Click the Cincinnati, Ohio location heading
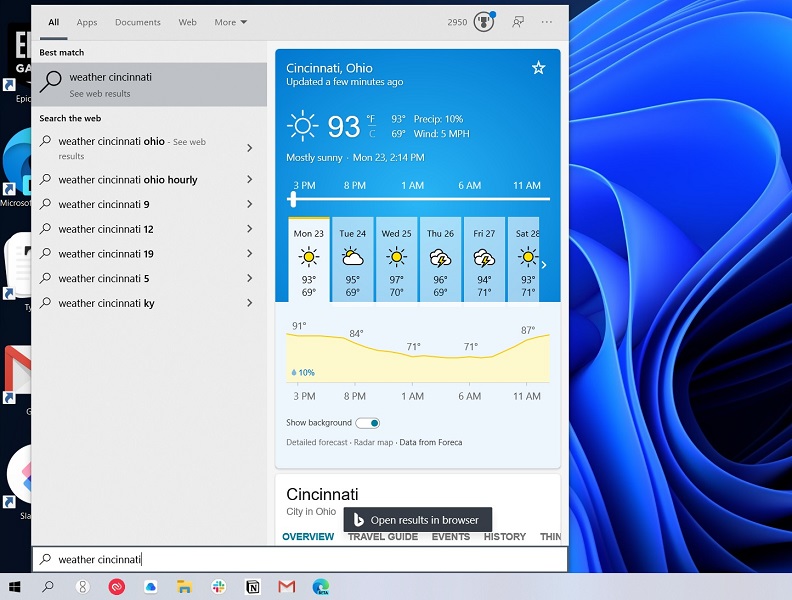 pos(329,68)
